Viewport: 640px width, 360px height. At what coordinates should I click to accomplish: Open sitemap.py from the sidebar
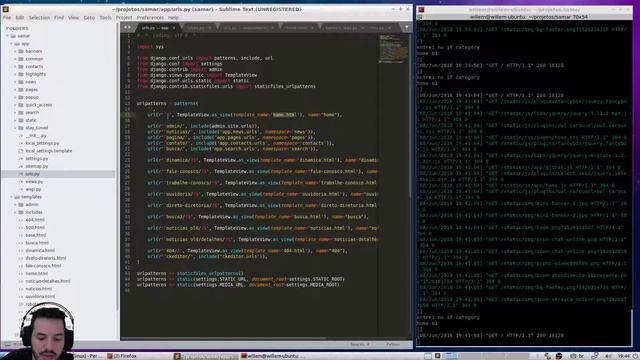pyautogui.click(x=37, y=166)
